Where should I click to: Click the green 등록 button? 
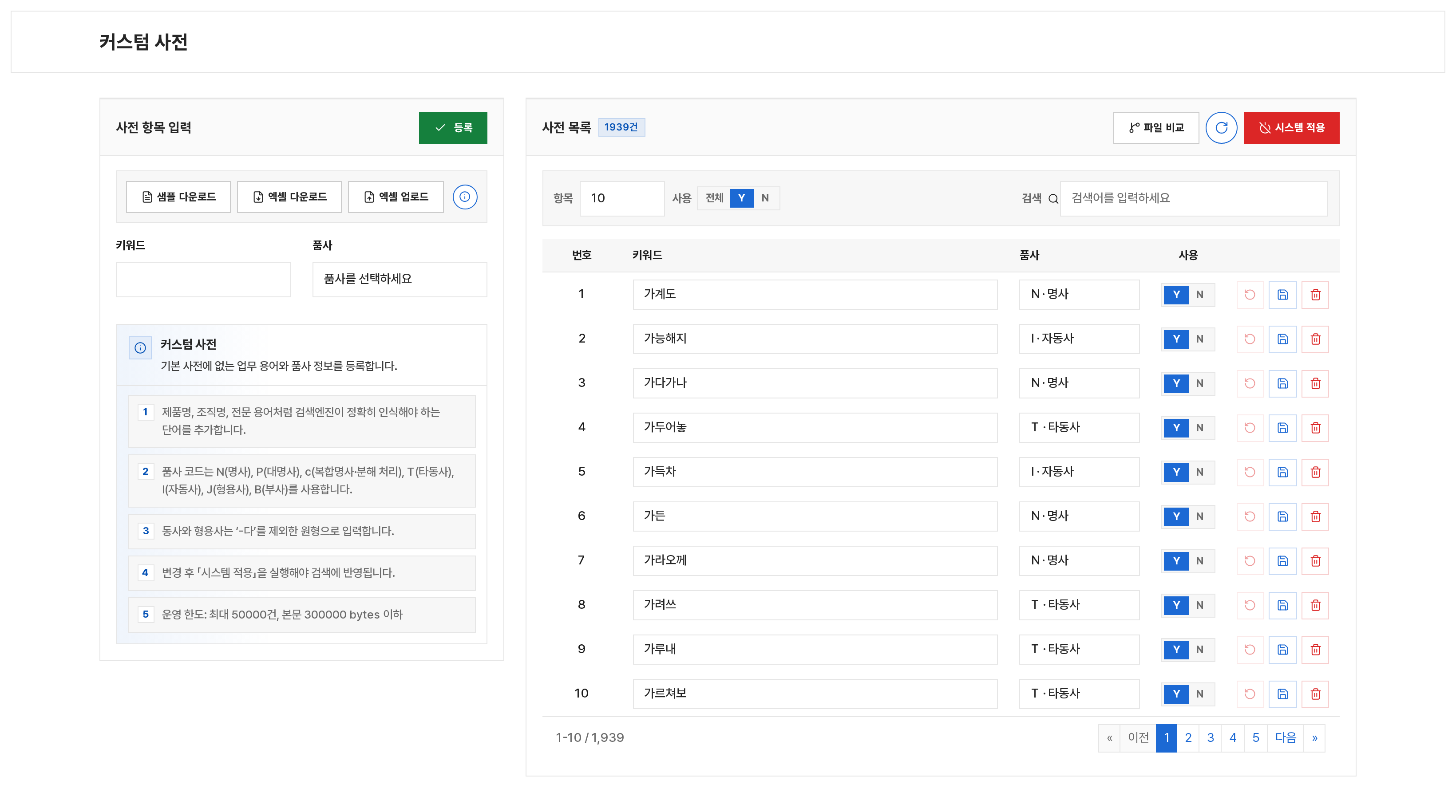click(453, 128)
